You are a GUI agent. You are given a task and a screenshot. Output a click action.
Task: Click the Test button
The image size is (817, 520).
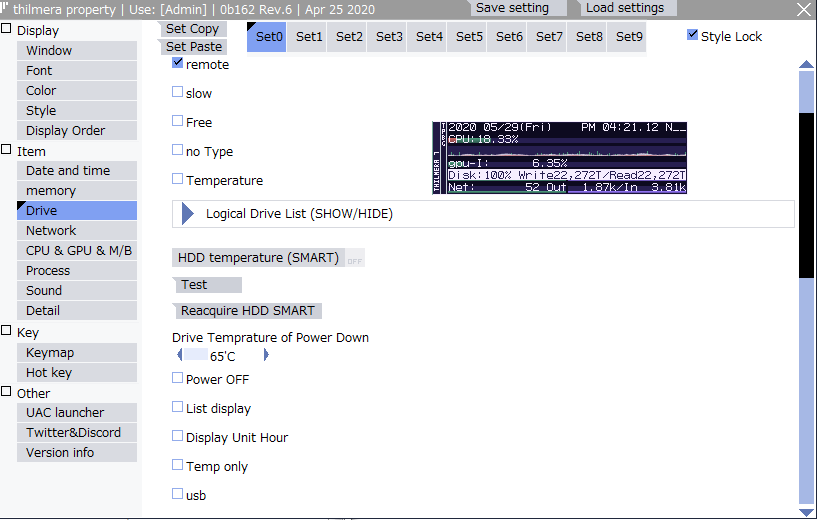click(207, 284)
